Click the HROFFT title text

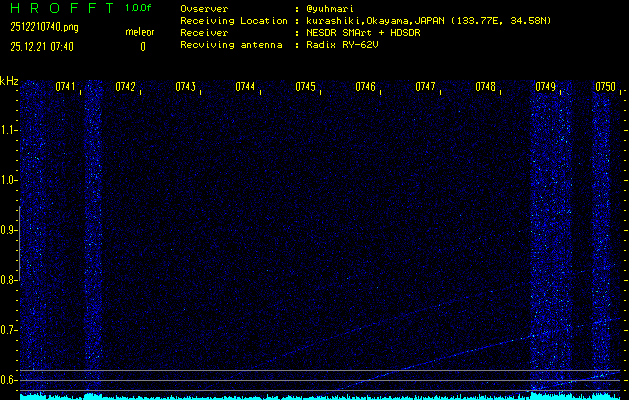tap(55, 8)
